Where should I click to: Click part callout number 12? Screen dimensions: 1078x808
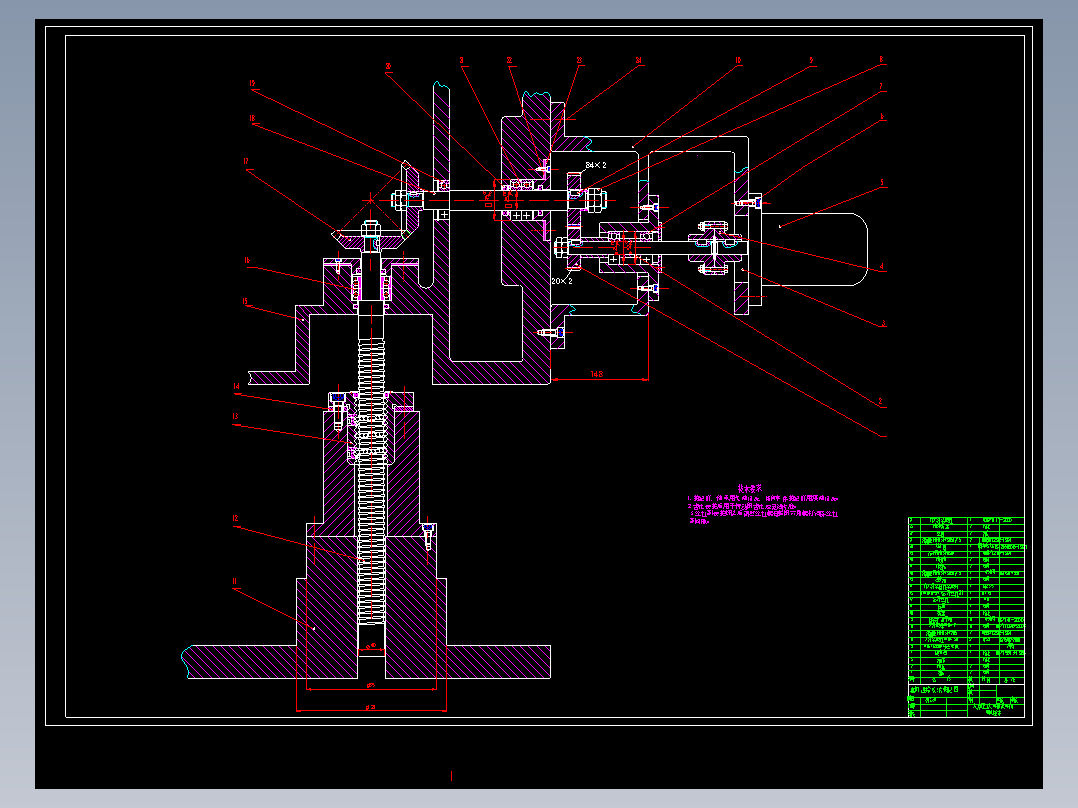click(235, 518)
